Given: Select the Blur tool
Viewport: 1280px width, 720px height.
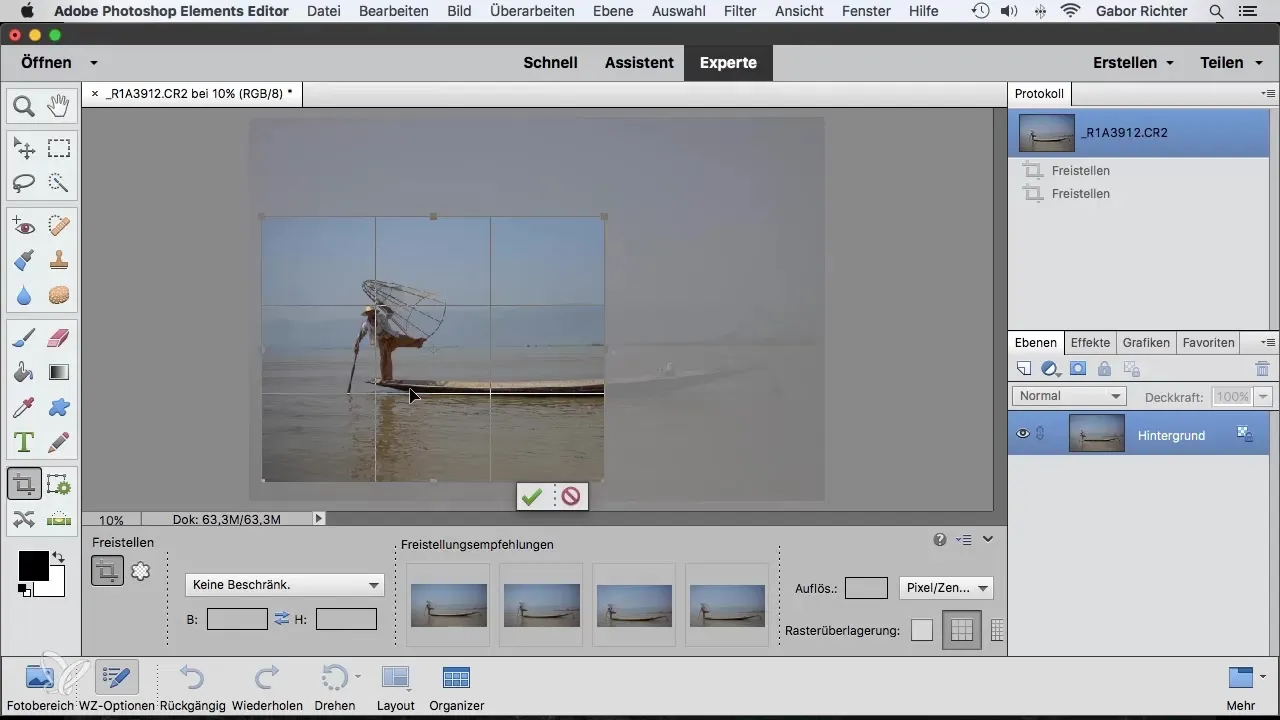Looking at the screenshot, I should point(24,295).
